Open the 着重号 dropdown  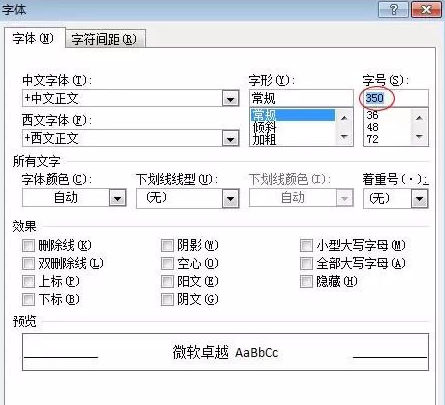[419, 199]
